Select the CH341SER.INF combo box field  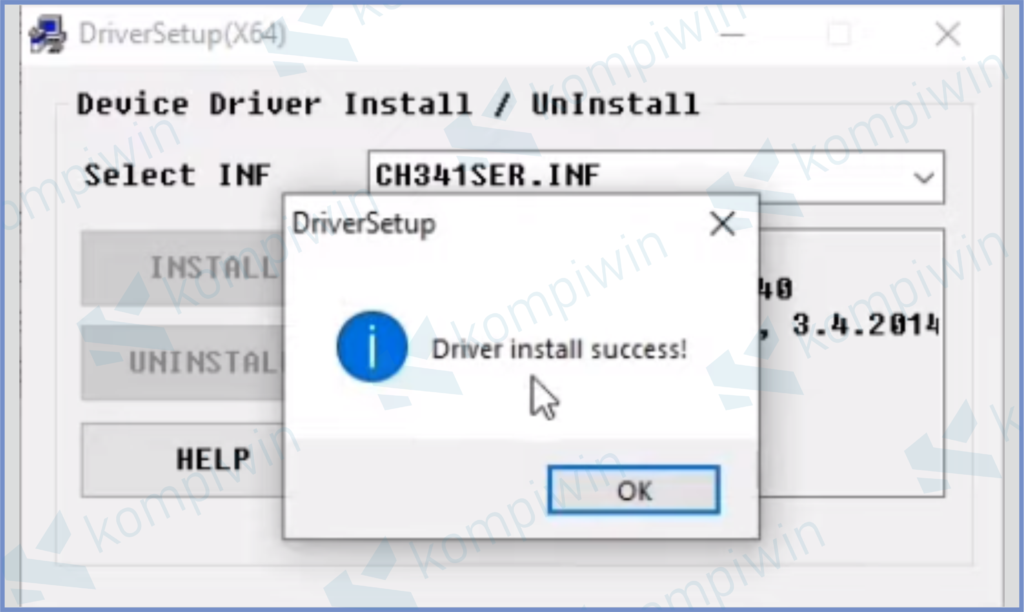click(x=656, y=177)
